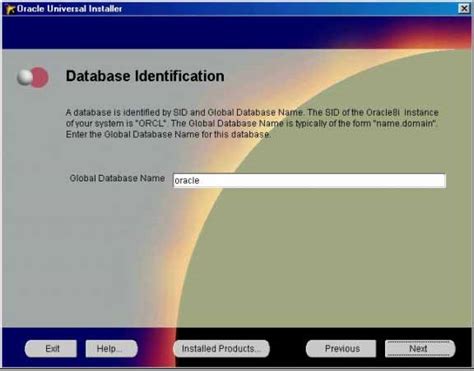The image size is (474, 371).
Task: Click the Exit button
Action: [x=51, y=349]
